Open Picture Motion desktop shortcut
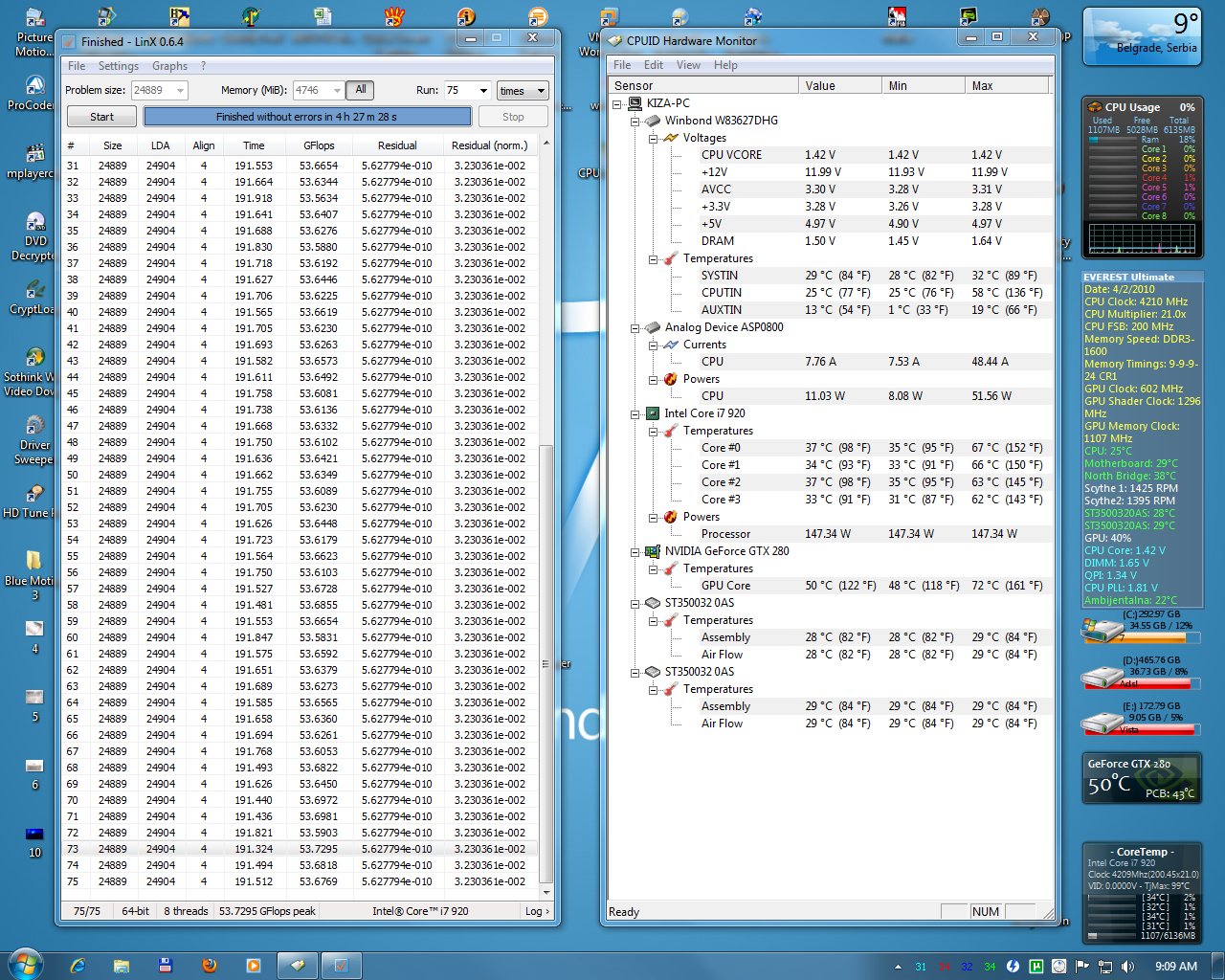The width and height of the screenshot is (1225, 980). tap(34, 32)
